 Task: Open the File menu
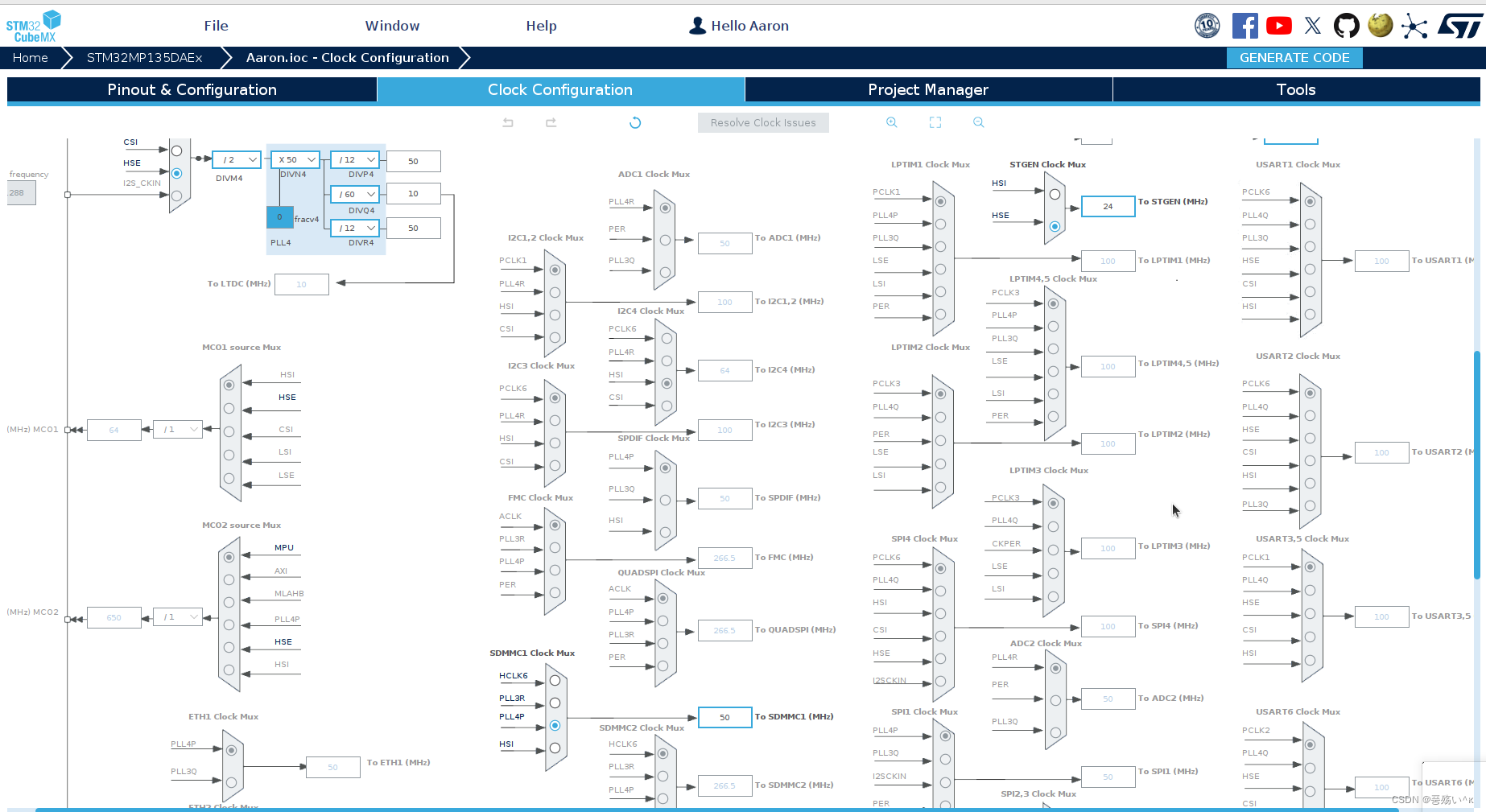coord(216,26)
